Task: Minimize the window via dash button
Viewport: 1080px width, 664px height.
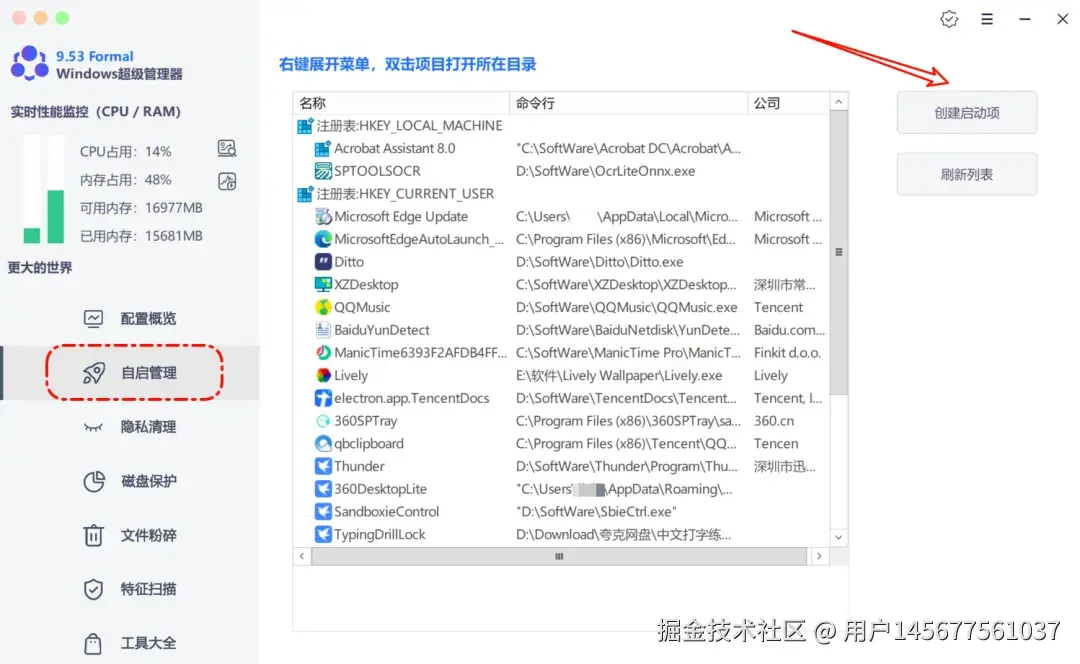Action: coord(1025,19)
